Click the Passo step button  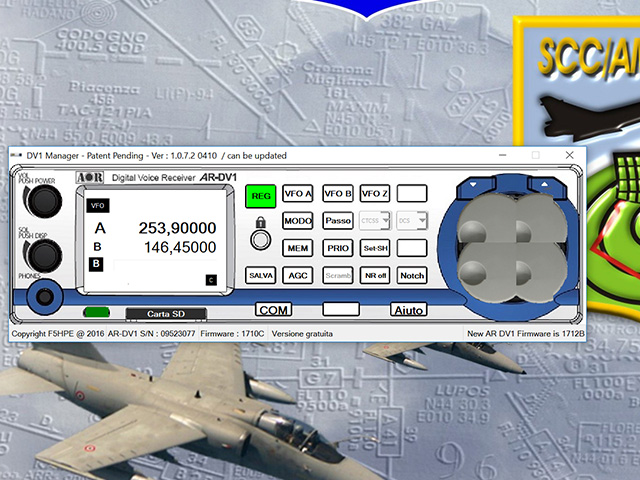click(338, 221)
